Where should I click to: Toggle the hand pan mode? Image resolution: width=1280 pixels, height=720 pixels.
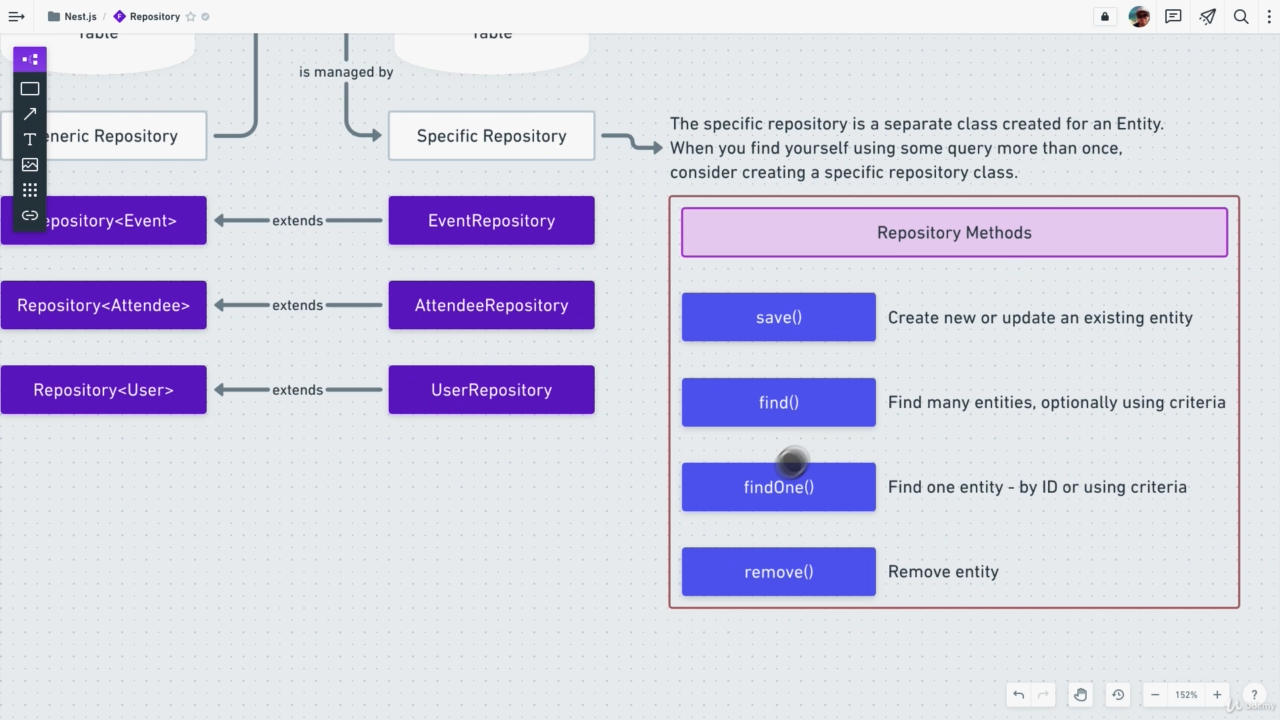[1080, 695]
